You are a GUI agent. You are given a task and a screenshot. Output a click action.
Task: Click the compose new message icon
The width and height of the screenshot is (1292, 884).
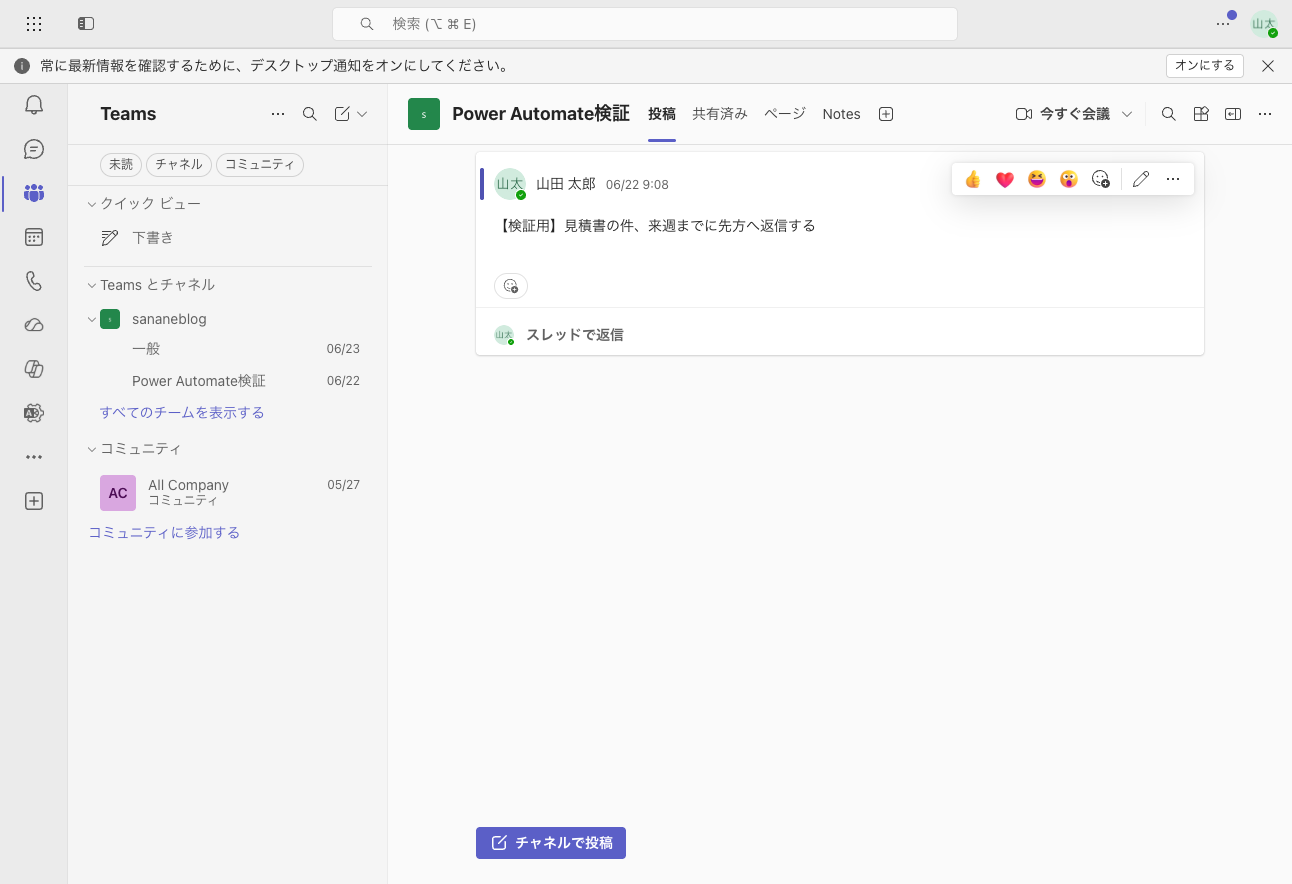342,114
